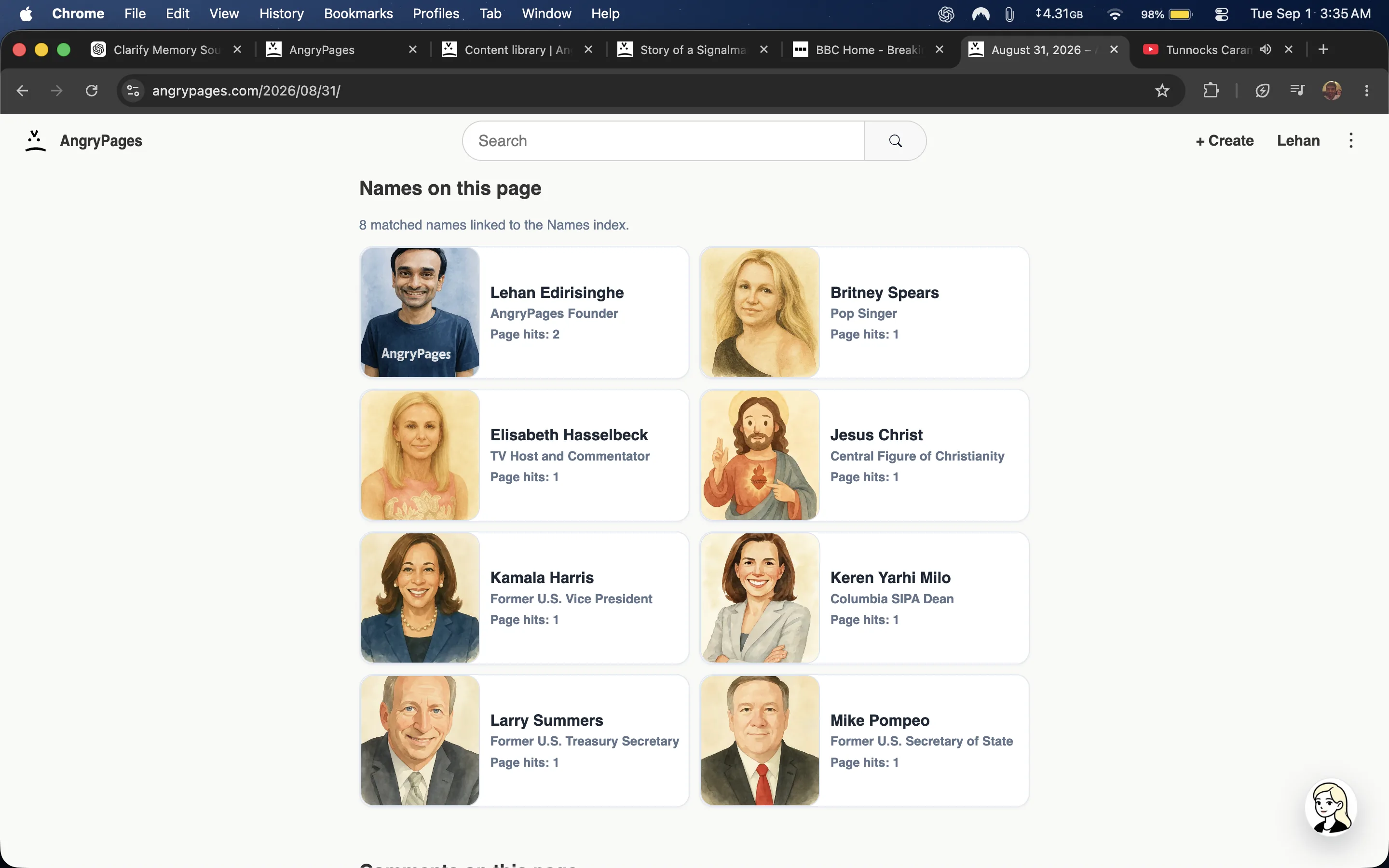This screenshot has height=868, width=1389.
Task: Go forward with the browser forward arrow
Action: click(57, 91)
